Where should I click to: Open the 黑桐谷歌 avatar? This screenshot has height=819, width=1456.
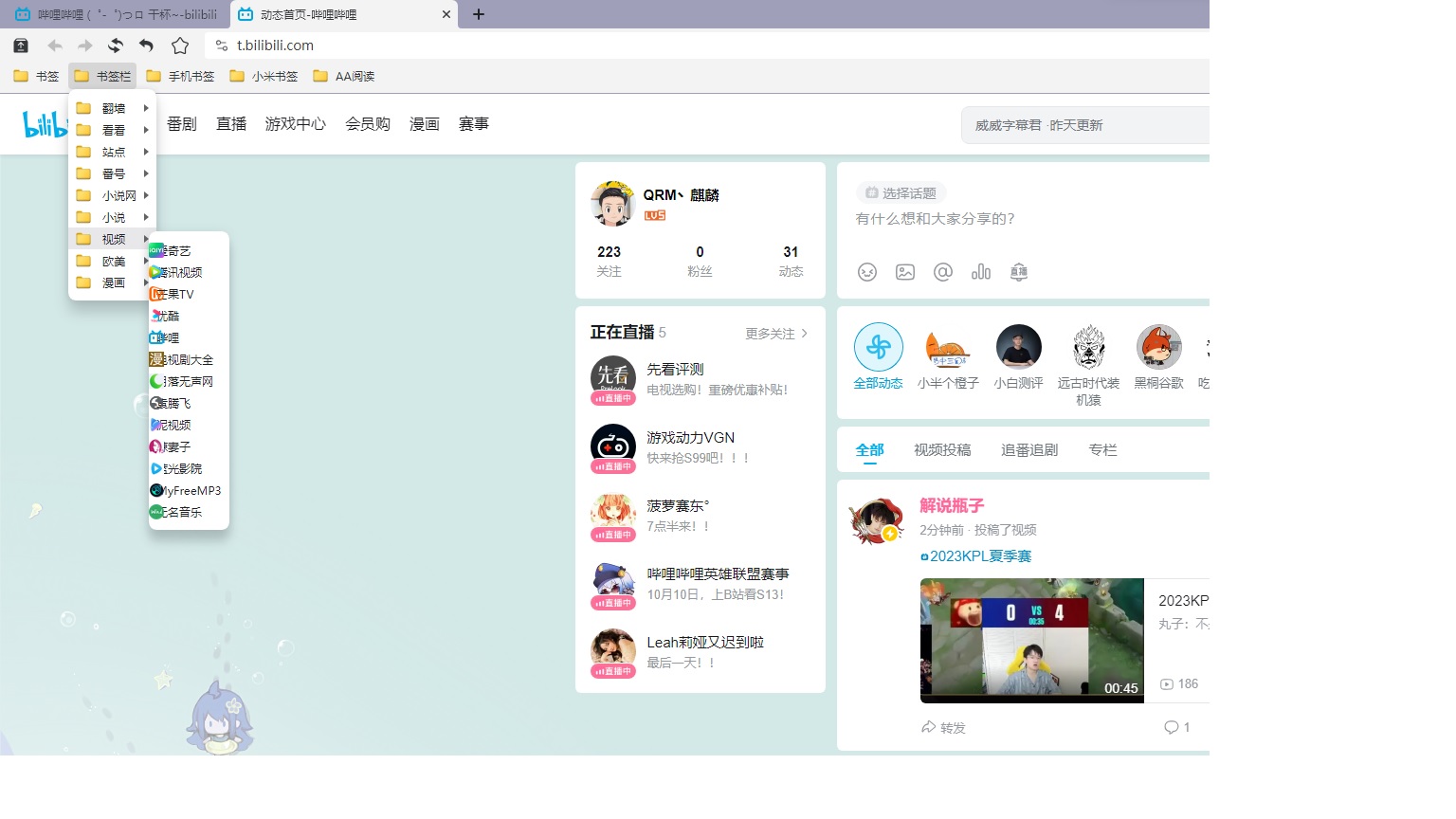[1159, 347]
